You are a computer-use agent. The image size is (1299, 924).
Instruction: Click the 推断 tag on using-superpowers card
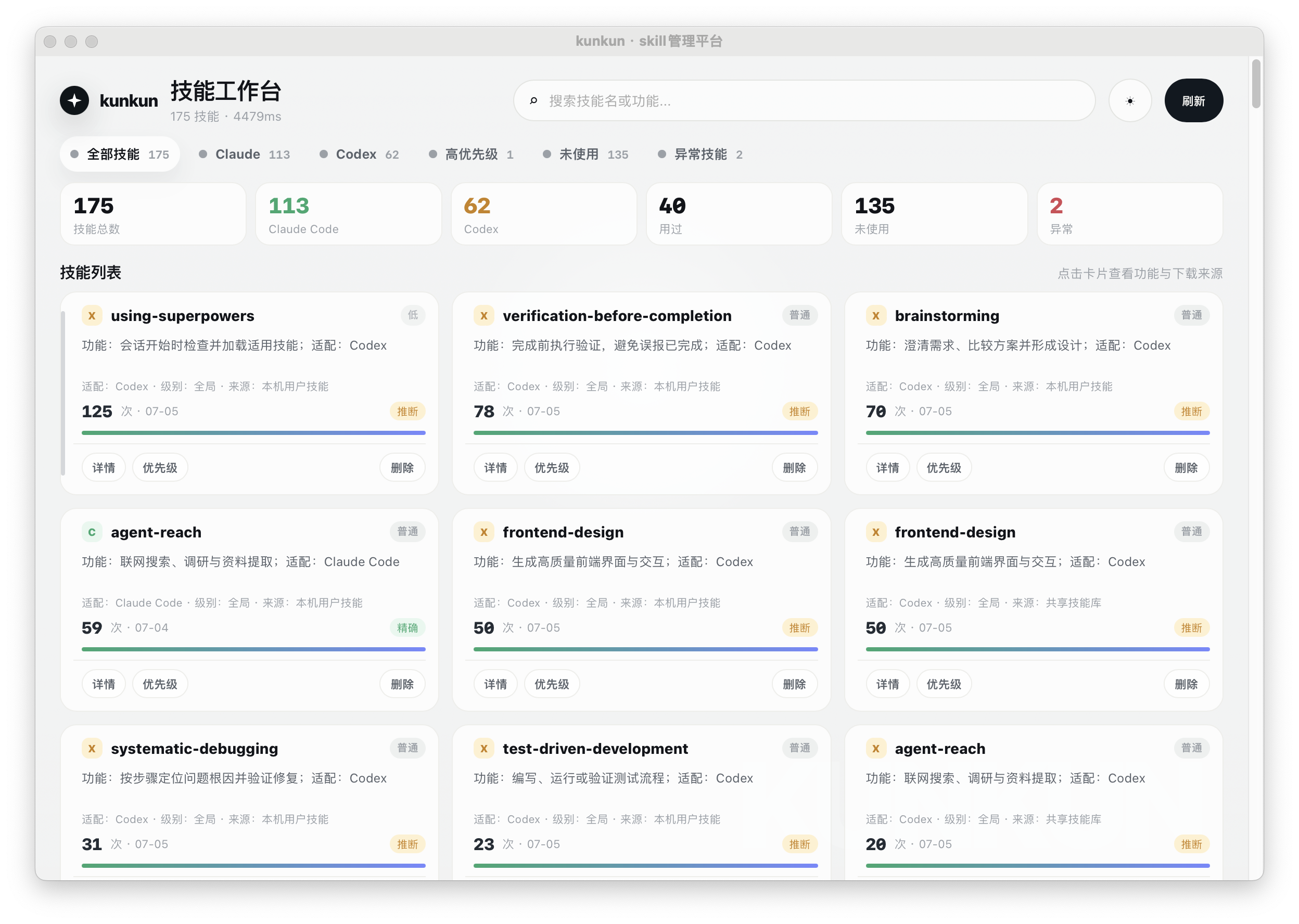coord(407,412)
